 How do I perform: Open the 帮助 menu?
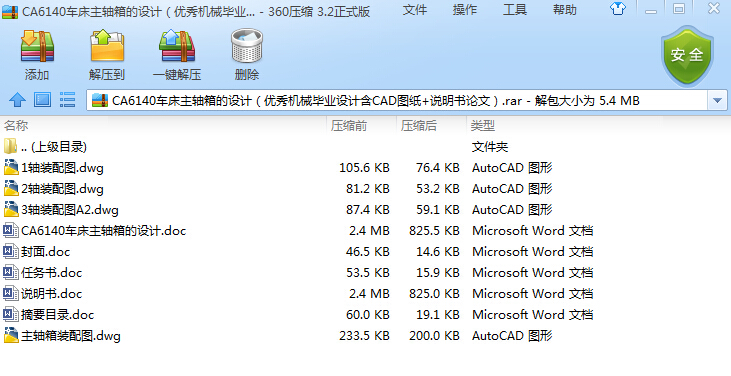(x=565, y=9)
